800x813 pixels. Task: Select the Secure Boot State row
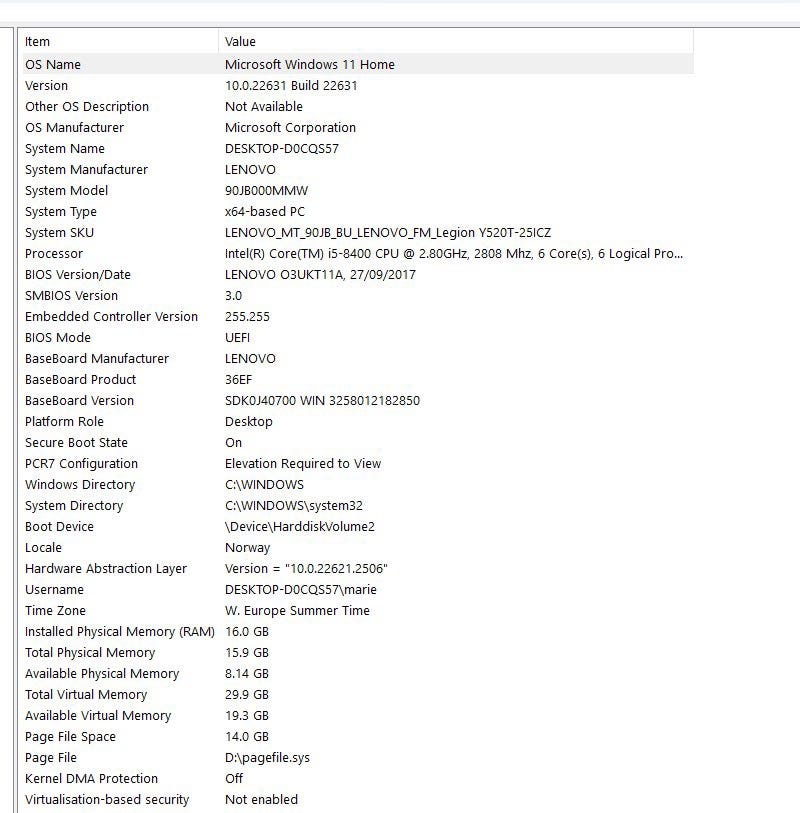coord(358,442)
